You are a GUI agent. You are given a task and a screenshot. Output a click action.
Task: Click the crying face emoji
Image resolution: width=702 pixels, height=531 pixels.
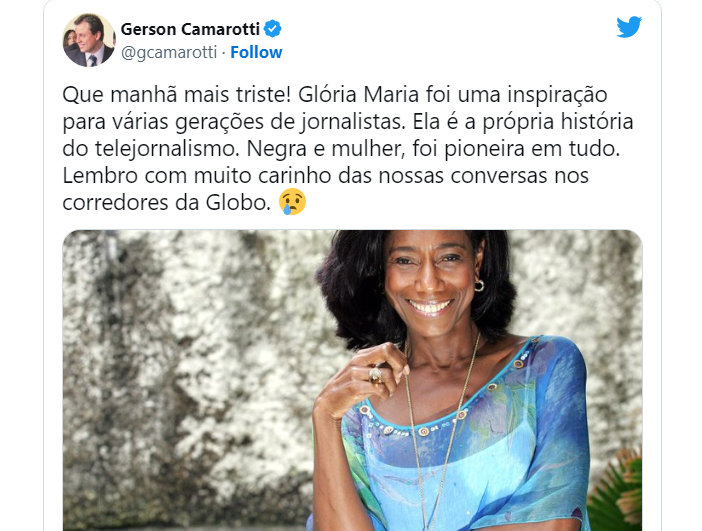(x=292, y=202)
